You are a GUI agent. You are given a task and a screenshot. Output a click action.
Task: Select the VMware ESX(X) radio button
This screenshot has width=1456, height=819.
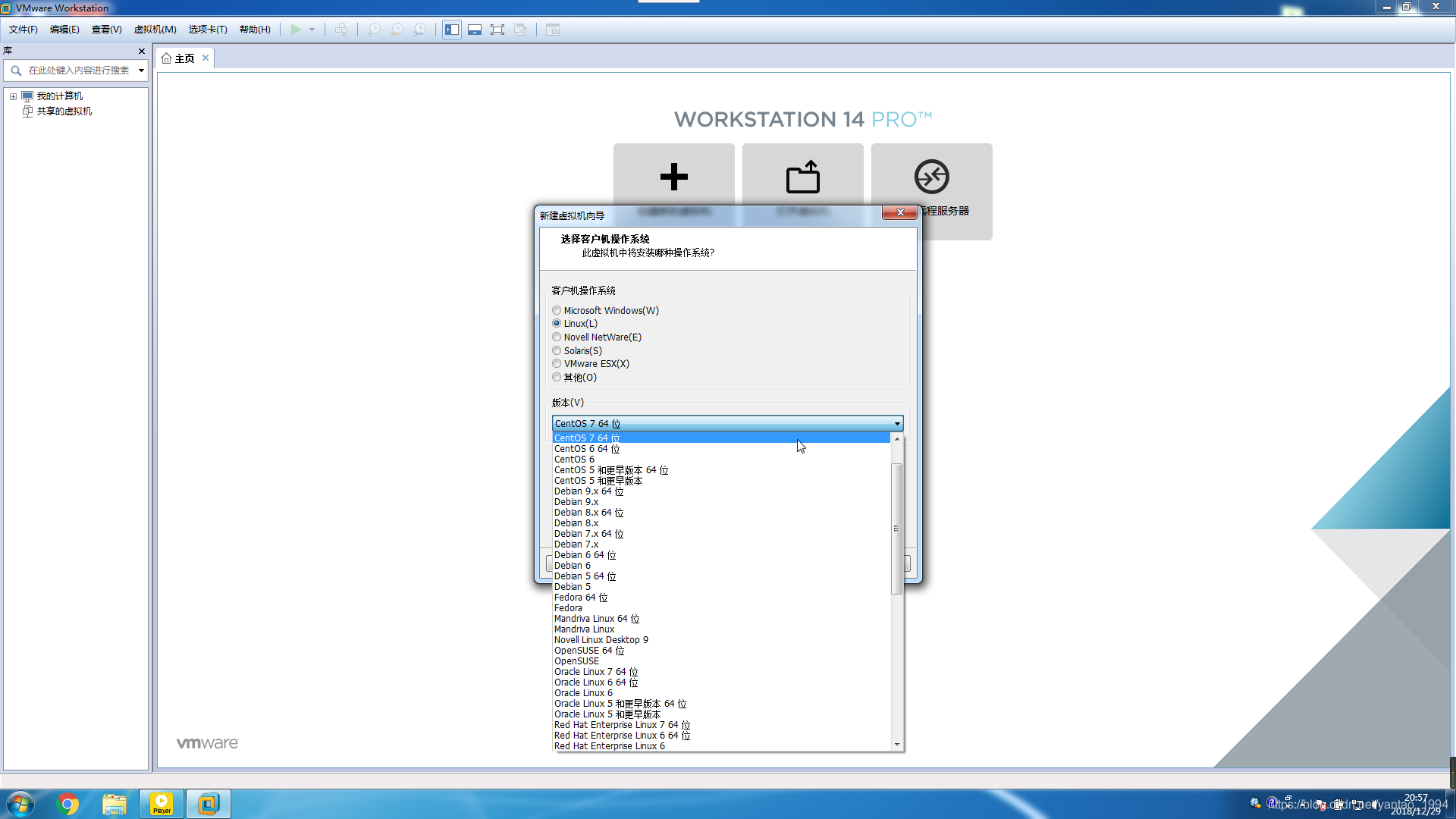557,363
